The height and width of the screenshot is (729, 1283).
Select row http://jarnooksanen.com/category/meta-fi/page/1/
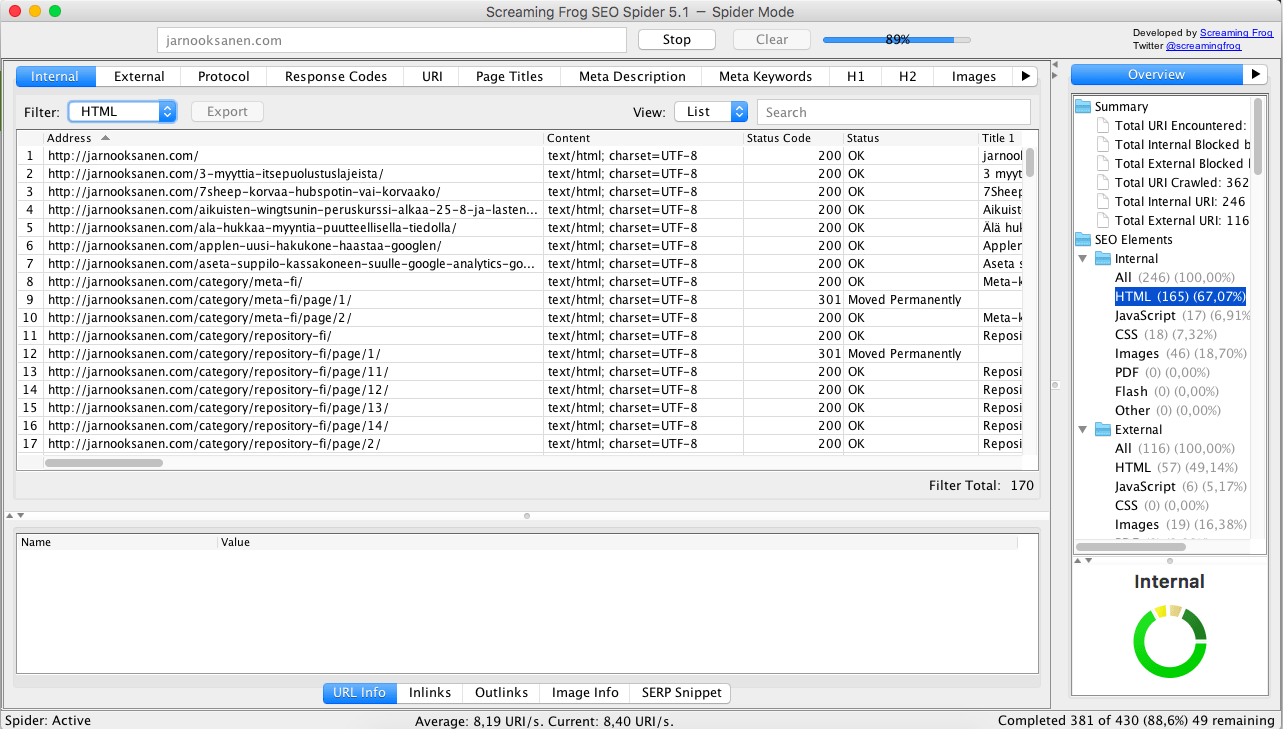pos(520,299)
